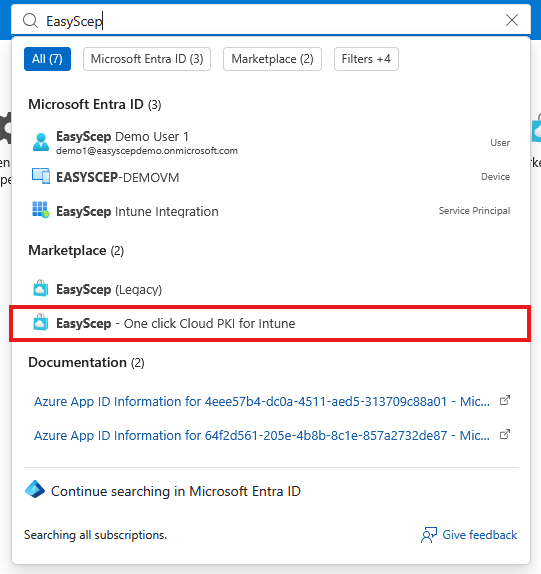Image resolution: width=541 pixels, height=574 pixels.
Task: Click the Device type label
Action: point(495,176)
